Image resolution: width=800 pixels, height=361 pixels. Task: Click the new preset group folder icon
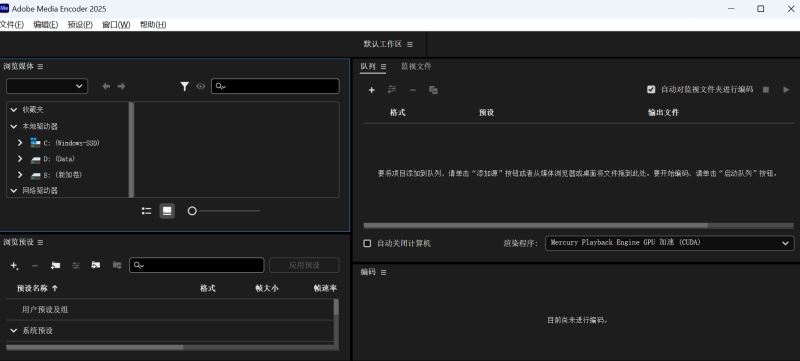pyautogui.click(x=56, y=265)
